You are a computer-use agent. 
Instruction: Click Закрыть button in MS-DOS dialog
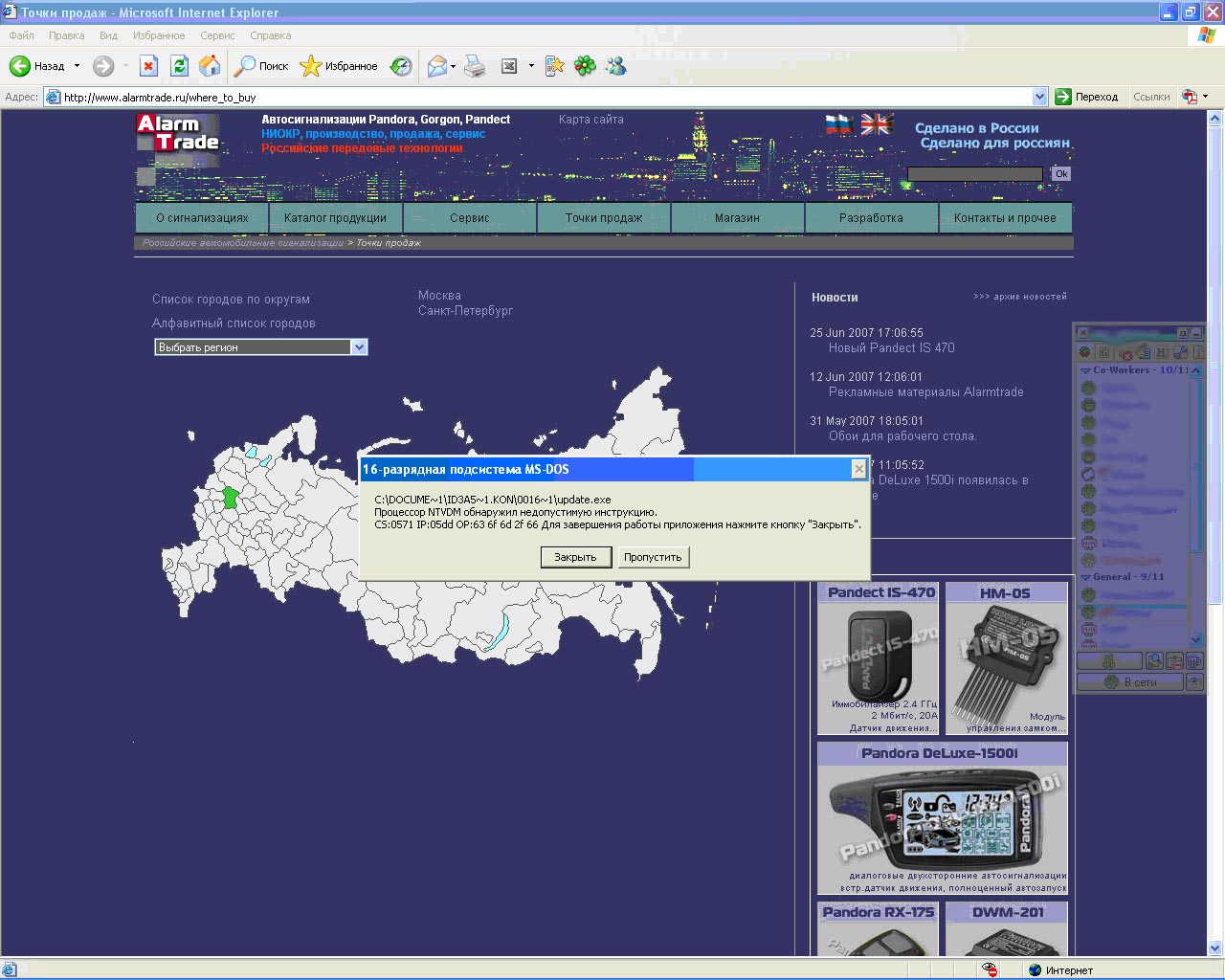click(575, 557)
